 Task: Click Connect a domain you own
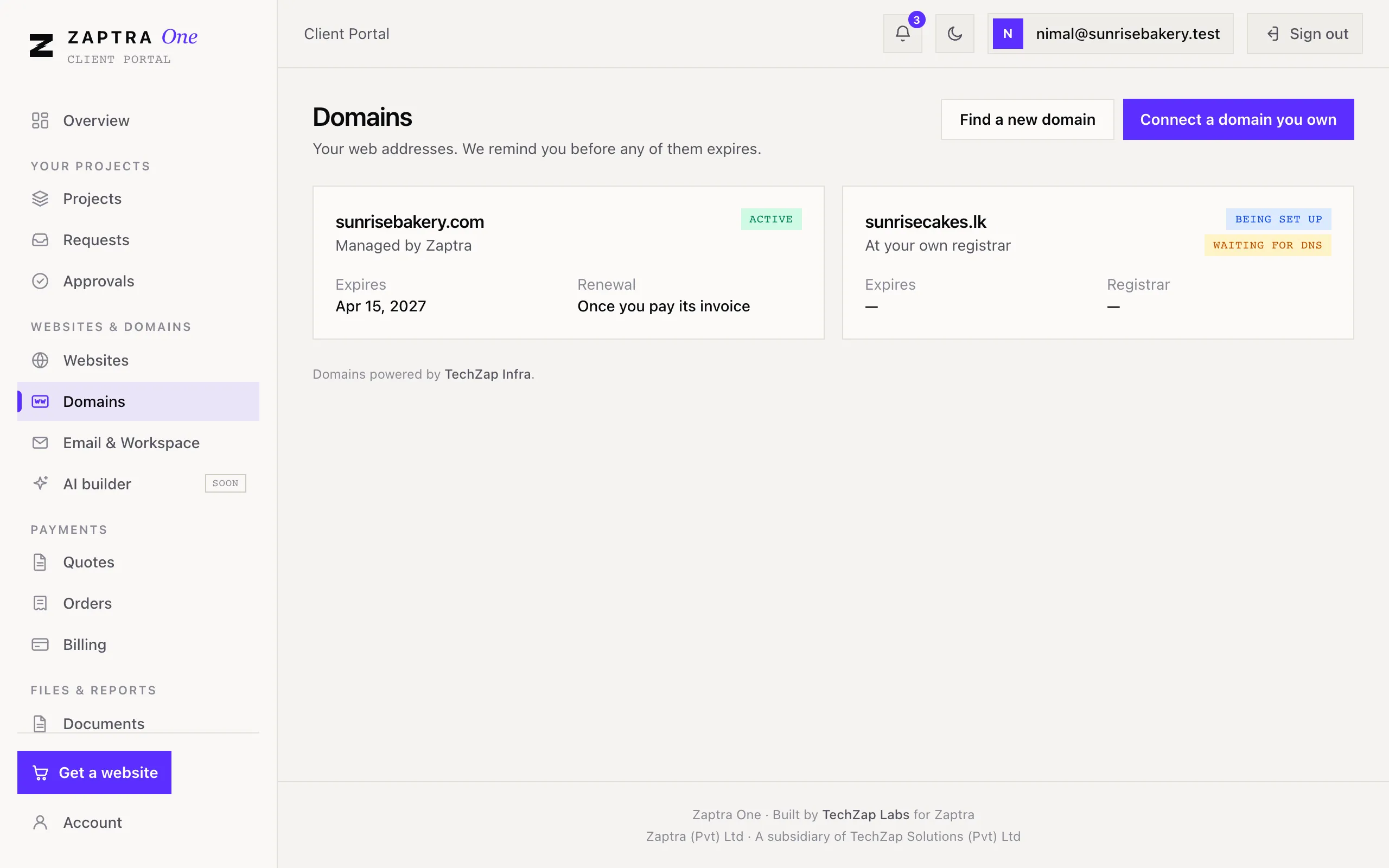(1238, 119)
